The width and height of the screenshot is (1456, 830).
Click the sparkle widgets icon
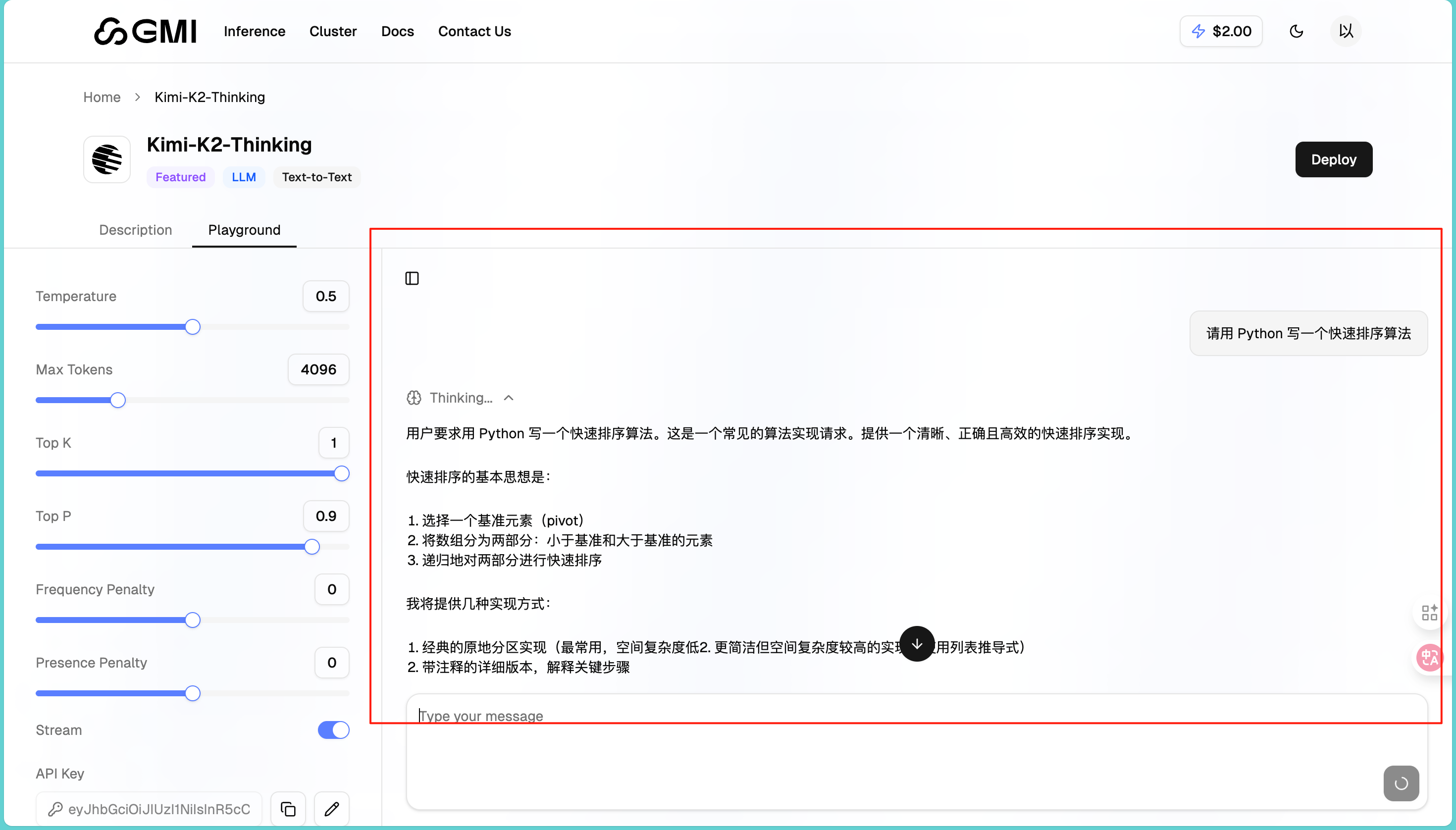click(1429, 612)
